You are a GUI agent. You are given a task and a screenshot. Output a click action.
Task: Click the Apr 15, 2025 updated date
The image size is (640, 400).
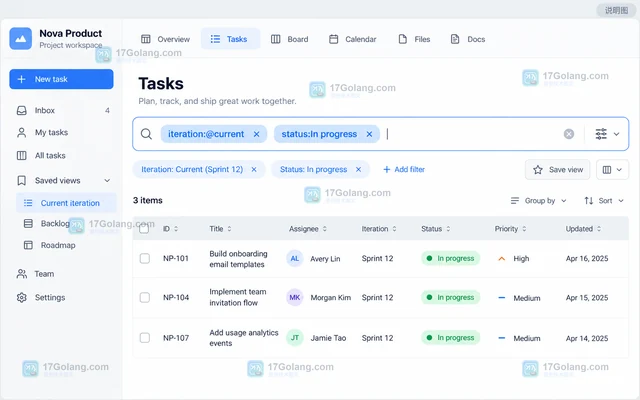point(587,298)
